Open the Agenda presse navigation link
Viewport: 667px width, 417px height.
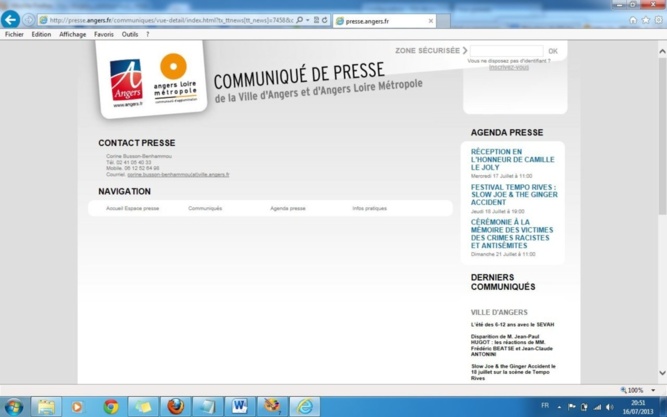pyautogui.click(x=288, y=208)
